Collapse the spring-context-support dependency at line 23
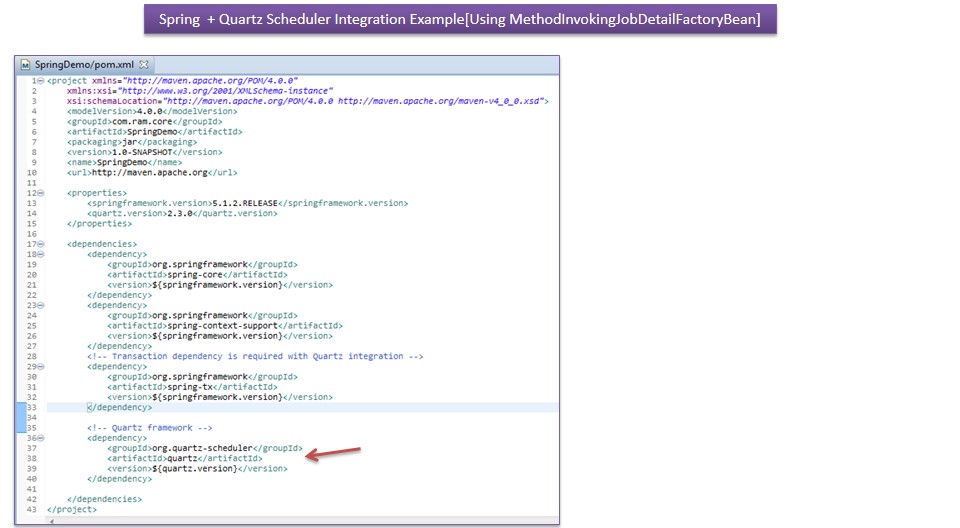960x528 pixels. pos(40,305)
